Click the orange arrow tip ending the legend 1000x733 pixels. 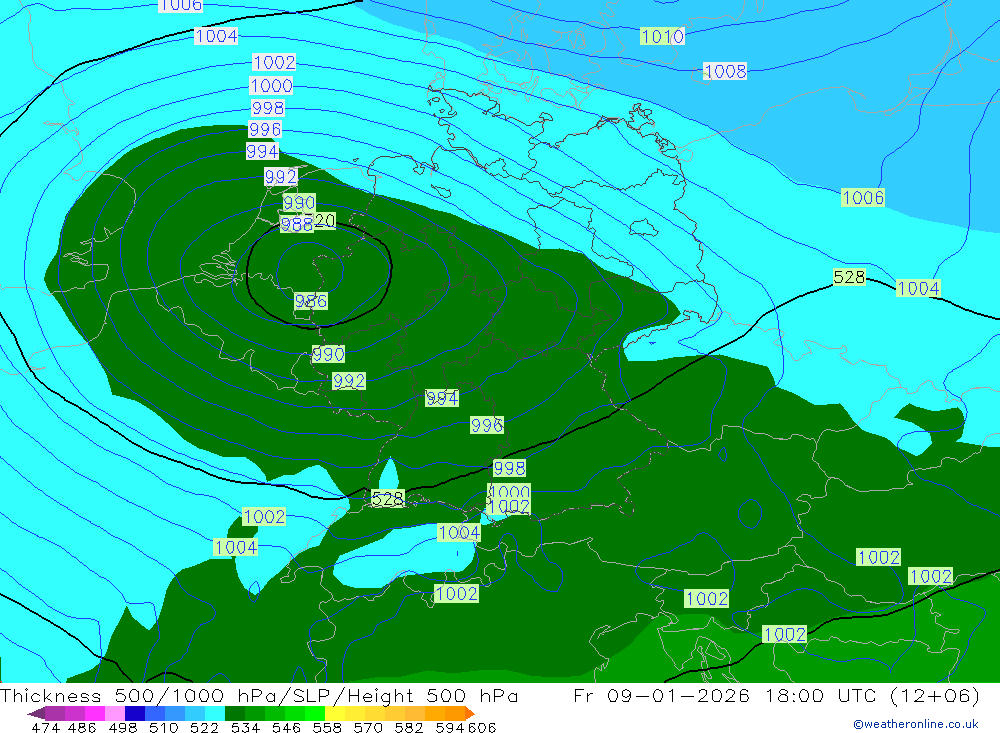coord(470,713)
